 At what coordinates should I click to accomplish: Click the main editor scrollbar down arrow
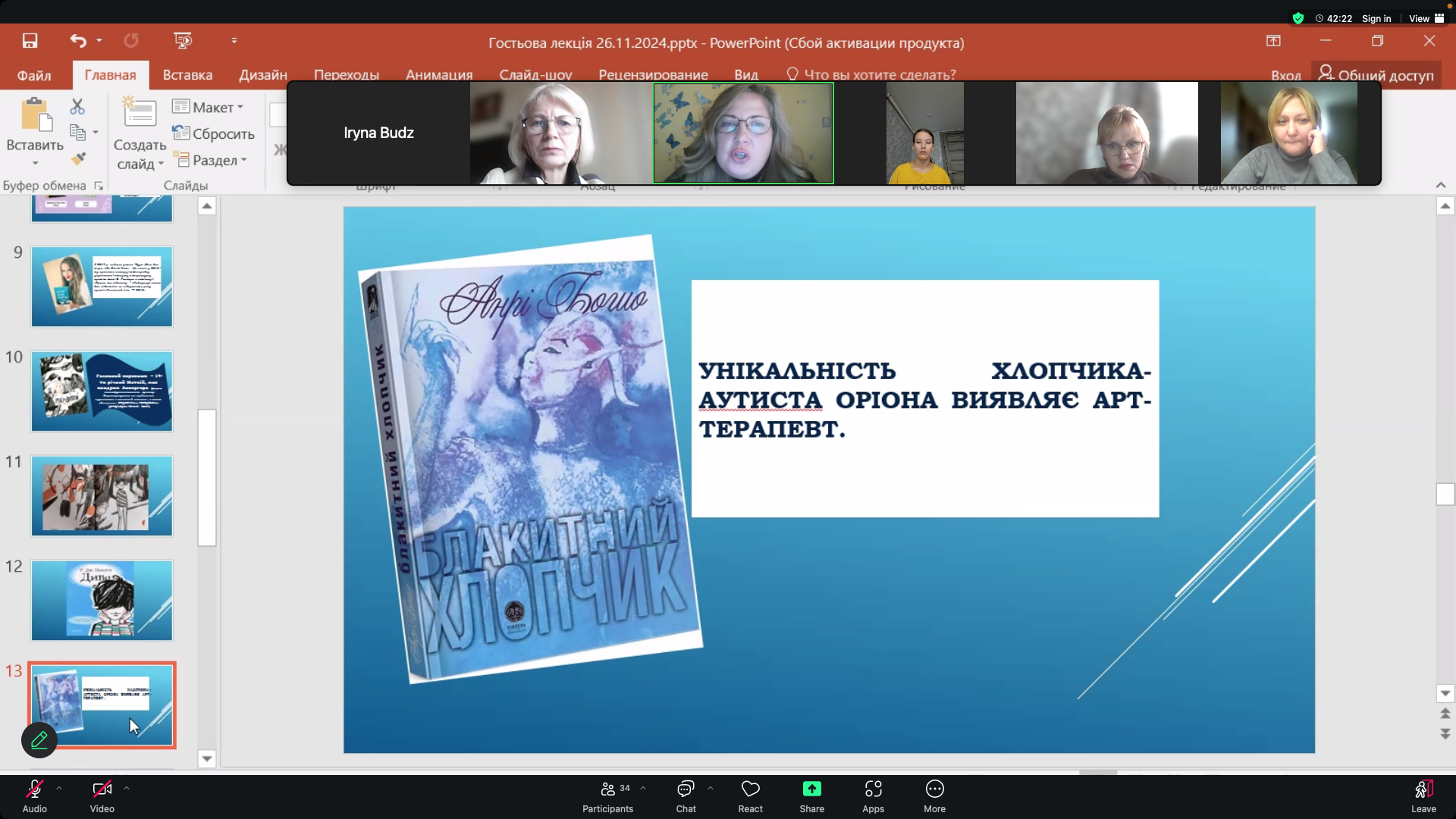pos(1445,693)
